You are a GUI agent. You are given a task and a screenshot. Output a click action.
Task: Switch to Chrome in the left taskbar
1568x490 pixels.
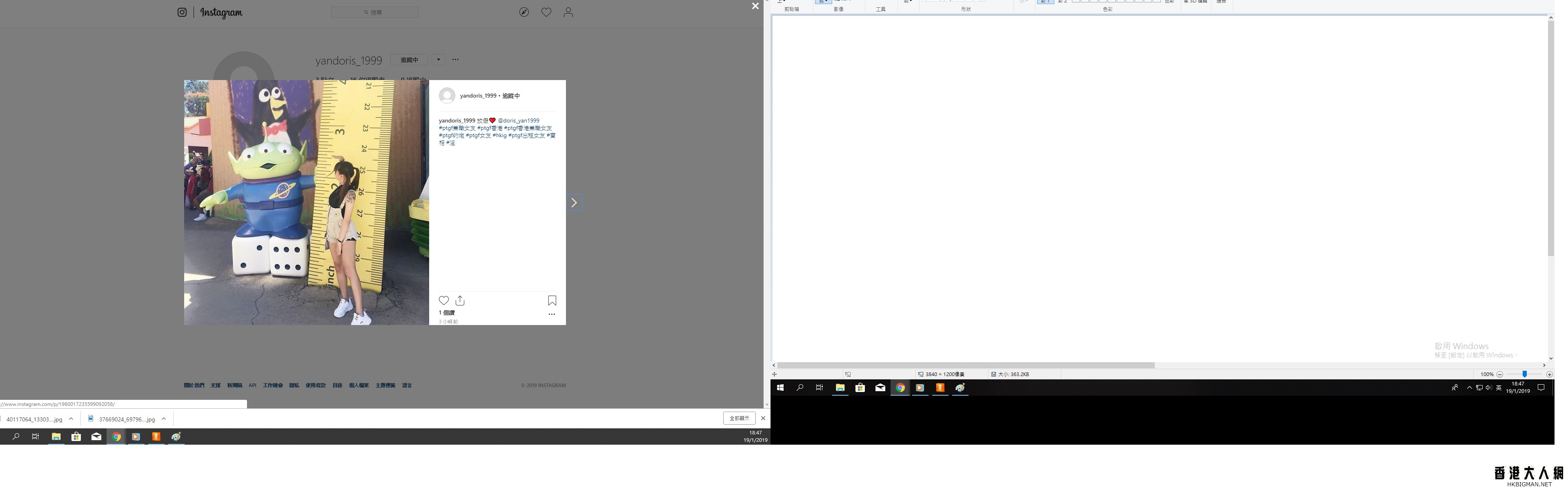point(116,437)
